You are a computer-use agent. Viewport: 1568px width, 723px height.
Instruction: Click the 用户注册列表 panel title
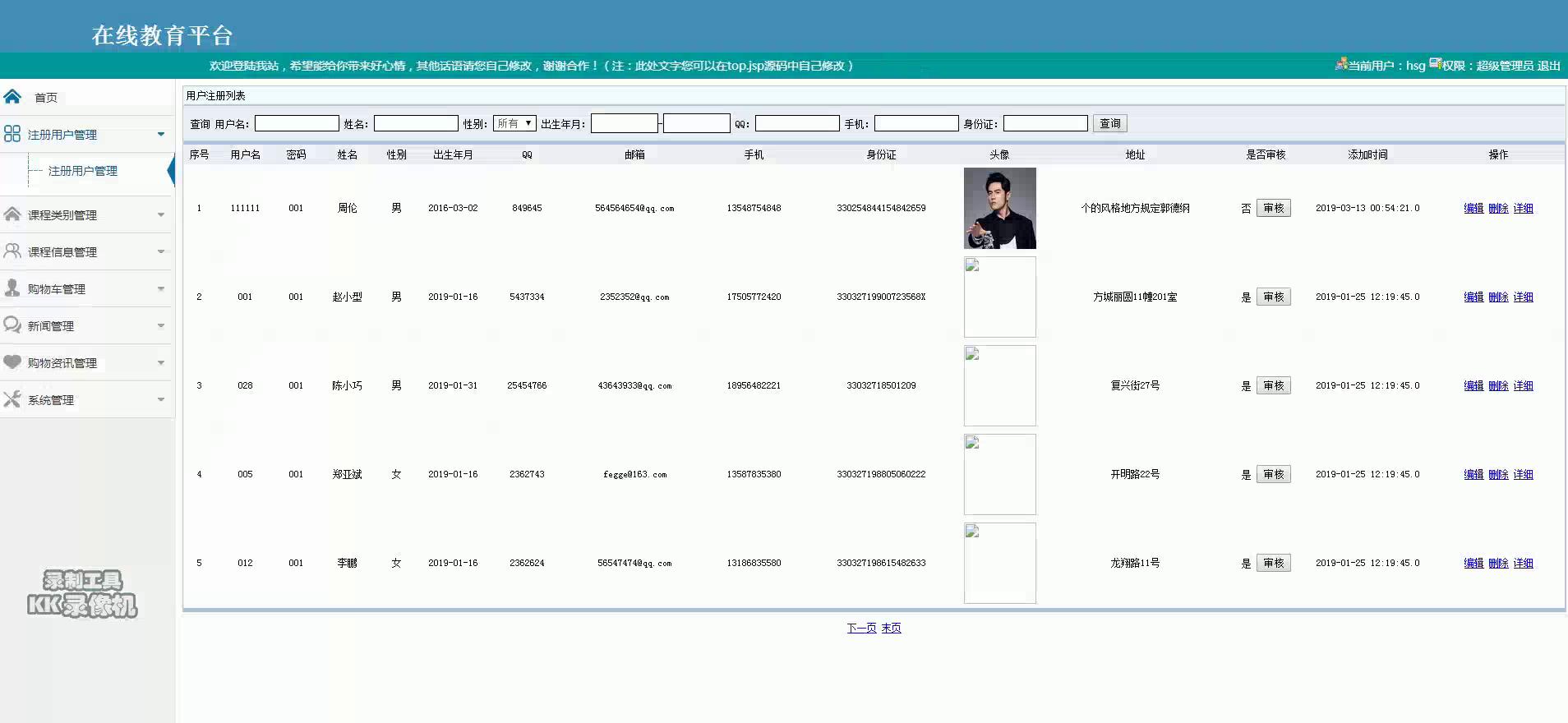click(215, 95)
